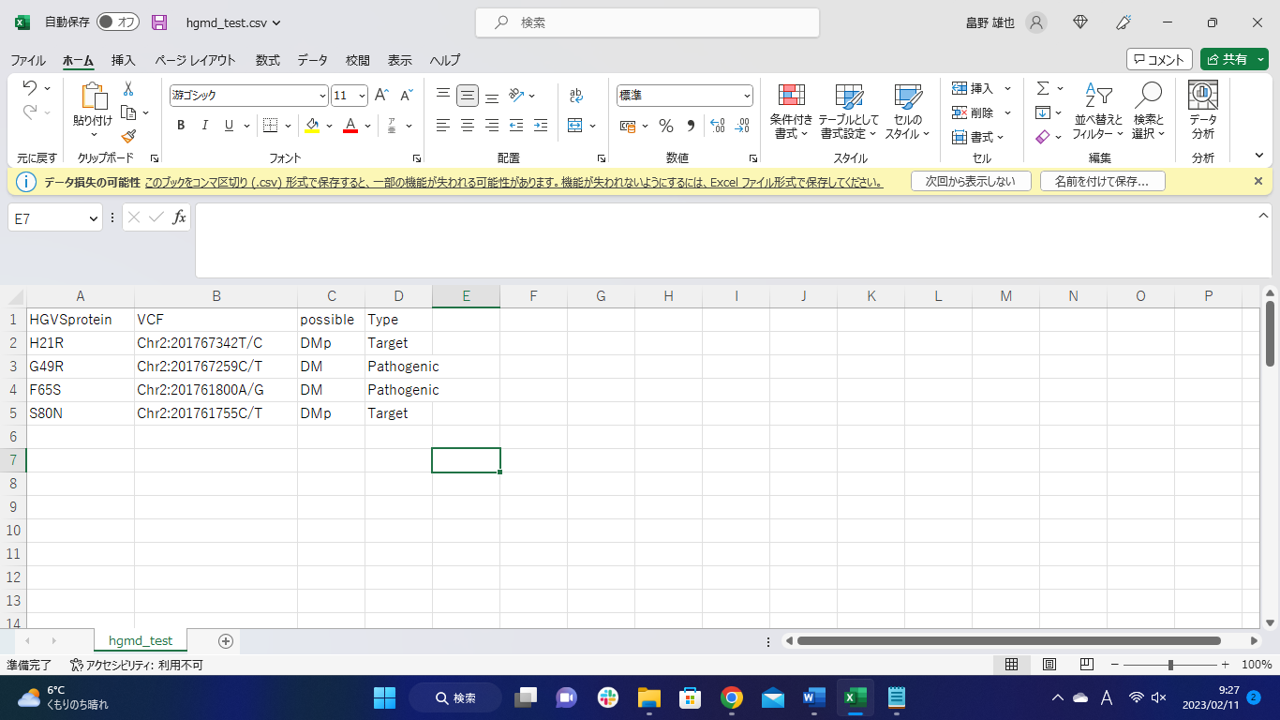Click the top vertical align icon
1280x720 pixels.
click(443, 96)
